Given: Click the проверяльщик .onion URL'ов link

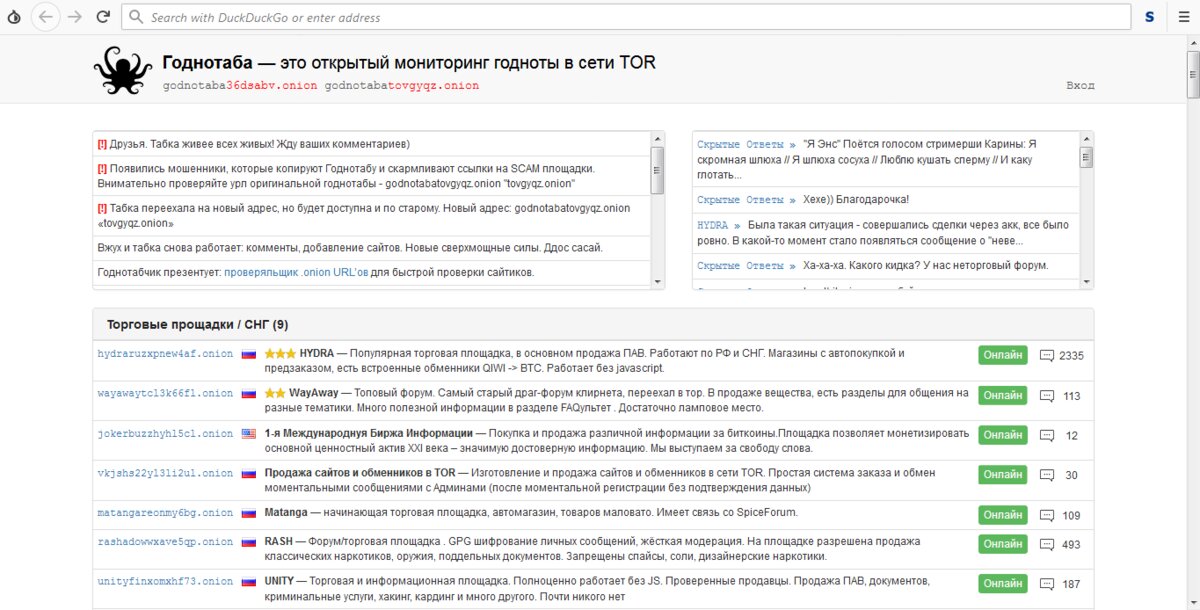Looking at the screenshot, I should [294, 272].
